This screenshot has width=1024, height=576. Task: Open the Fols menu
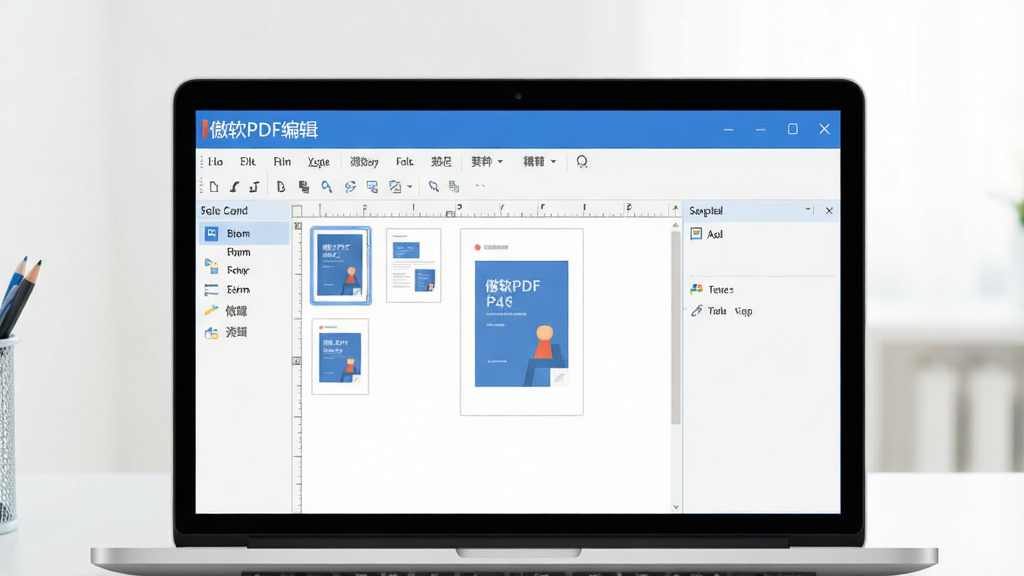(404, 161)
